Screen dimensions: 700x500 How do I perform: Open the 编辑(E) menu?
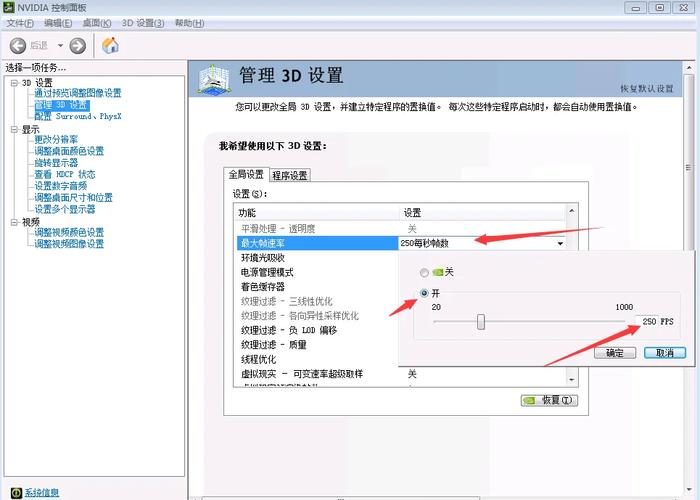58,23
